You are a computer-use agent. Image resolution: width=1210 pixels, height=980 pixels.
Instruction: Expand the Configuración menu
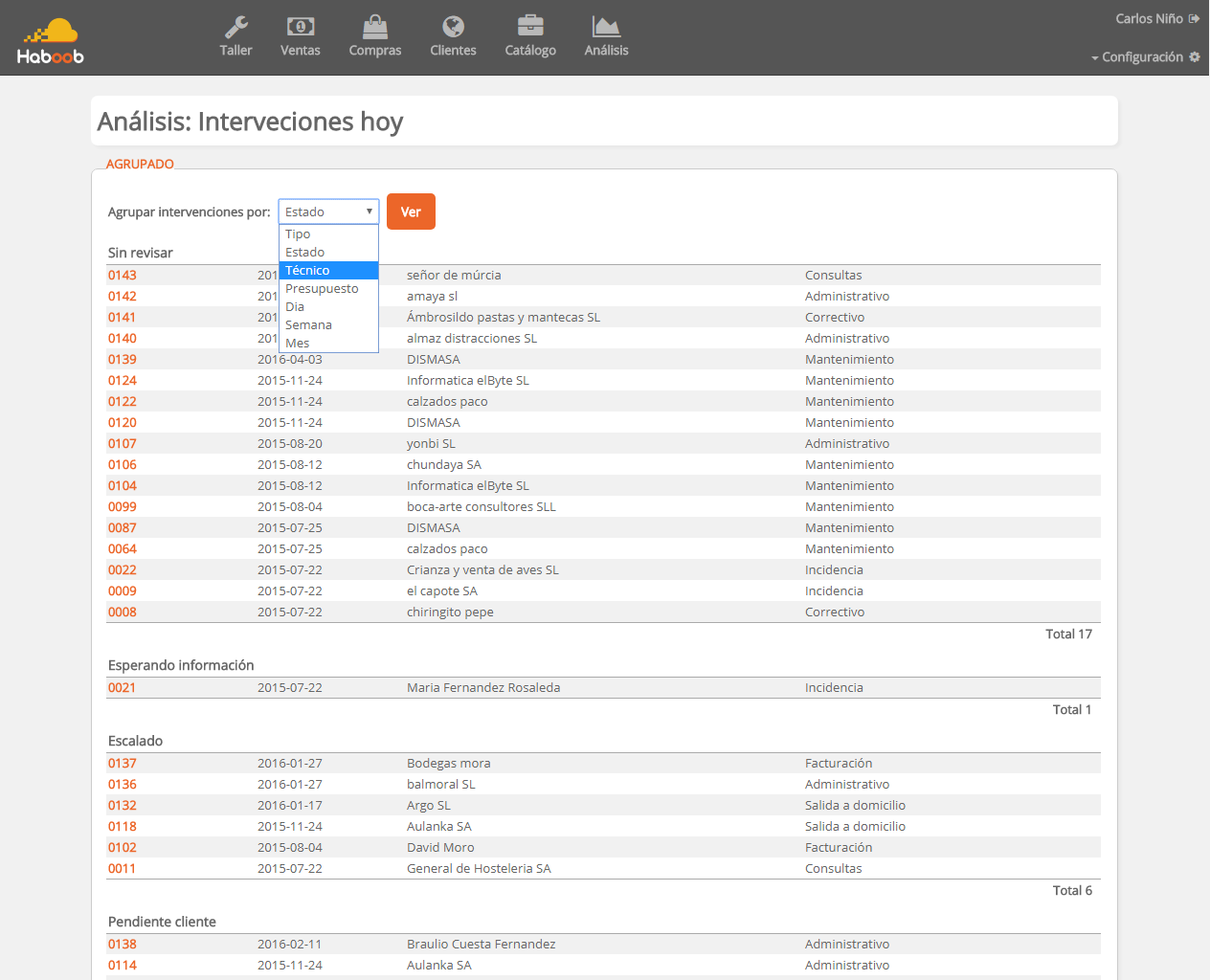click(x=1145, y=57)
